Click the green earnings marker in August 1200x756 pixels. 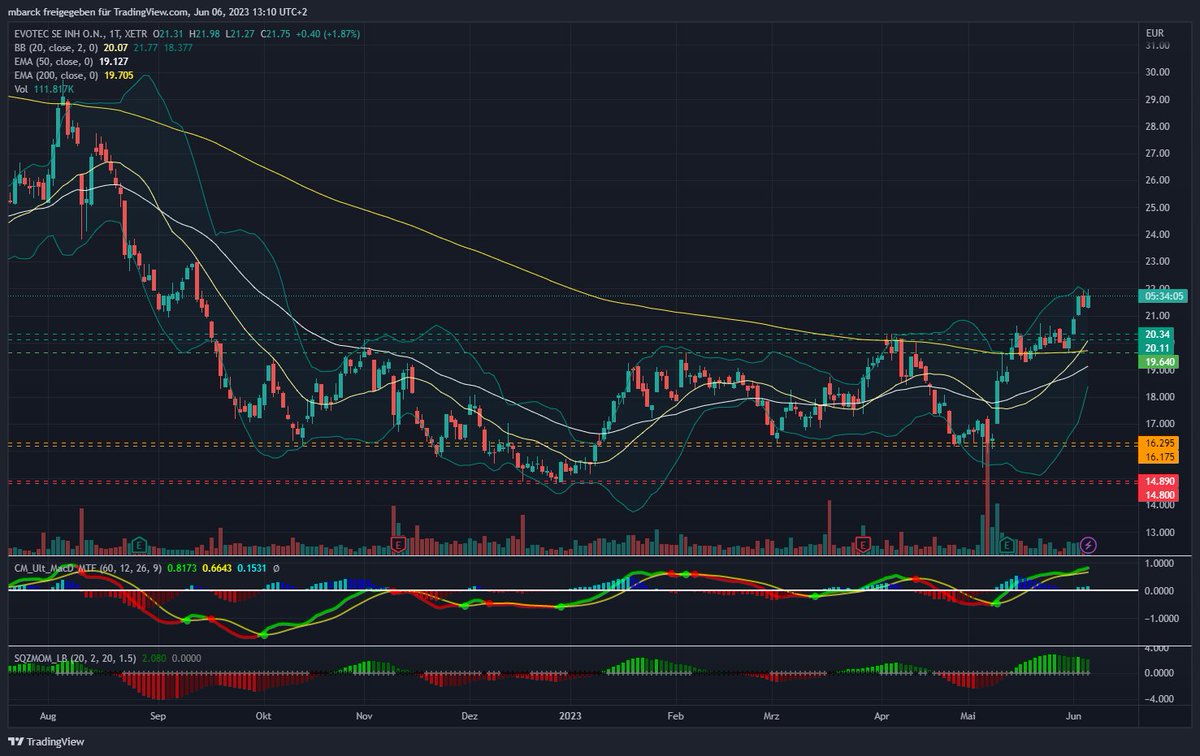point(141,545)
